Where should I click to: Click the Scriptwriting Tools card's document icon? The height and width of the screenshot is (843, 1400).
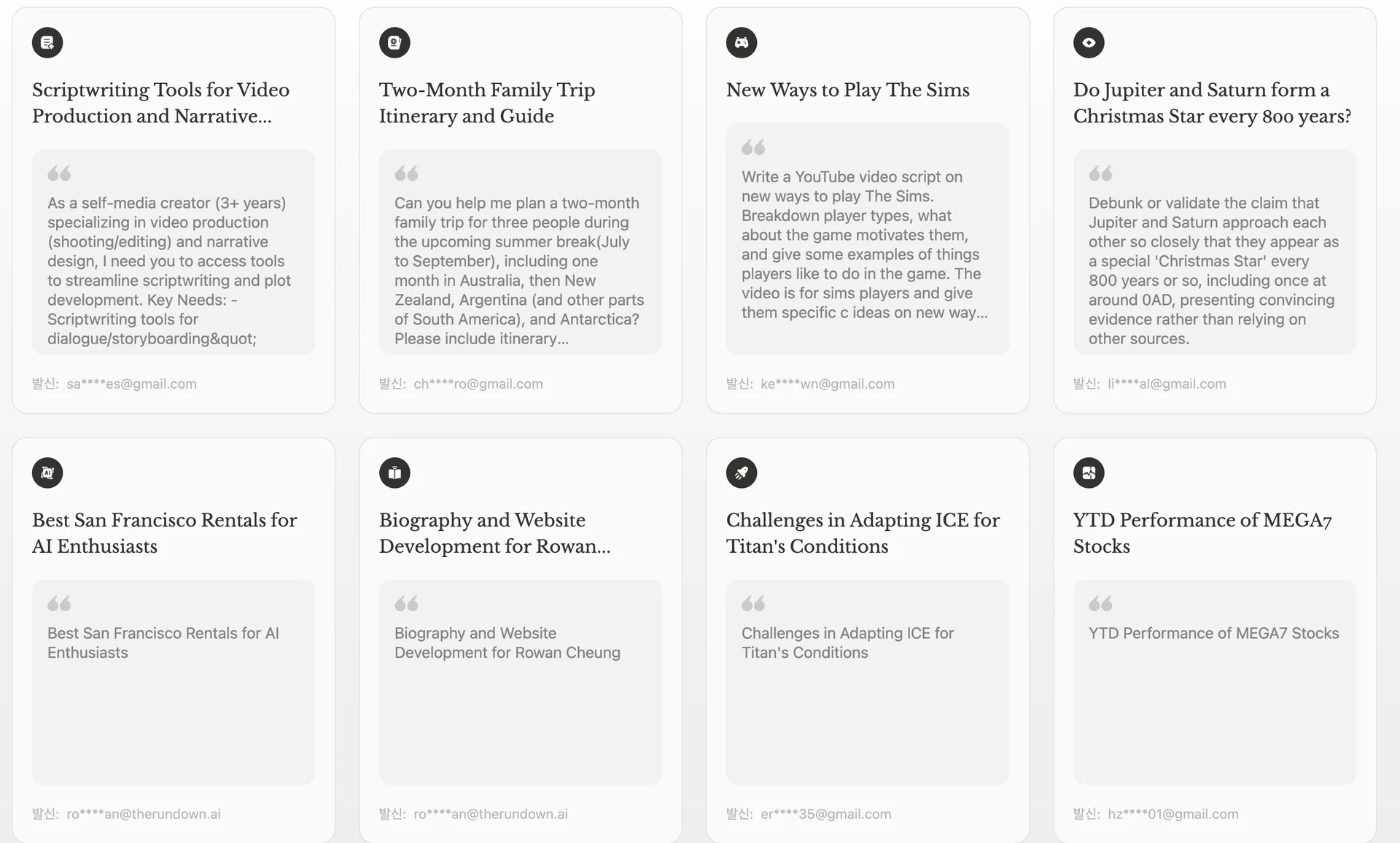(x=47, y=42)
